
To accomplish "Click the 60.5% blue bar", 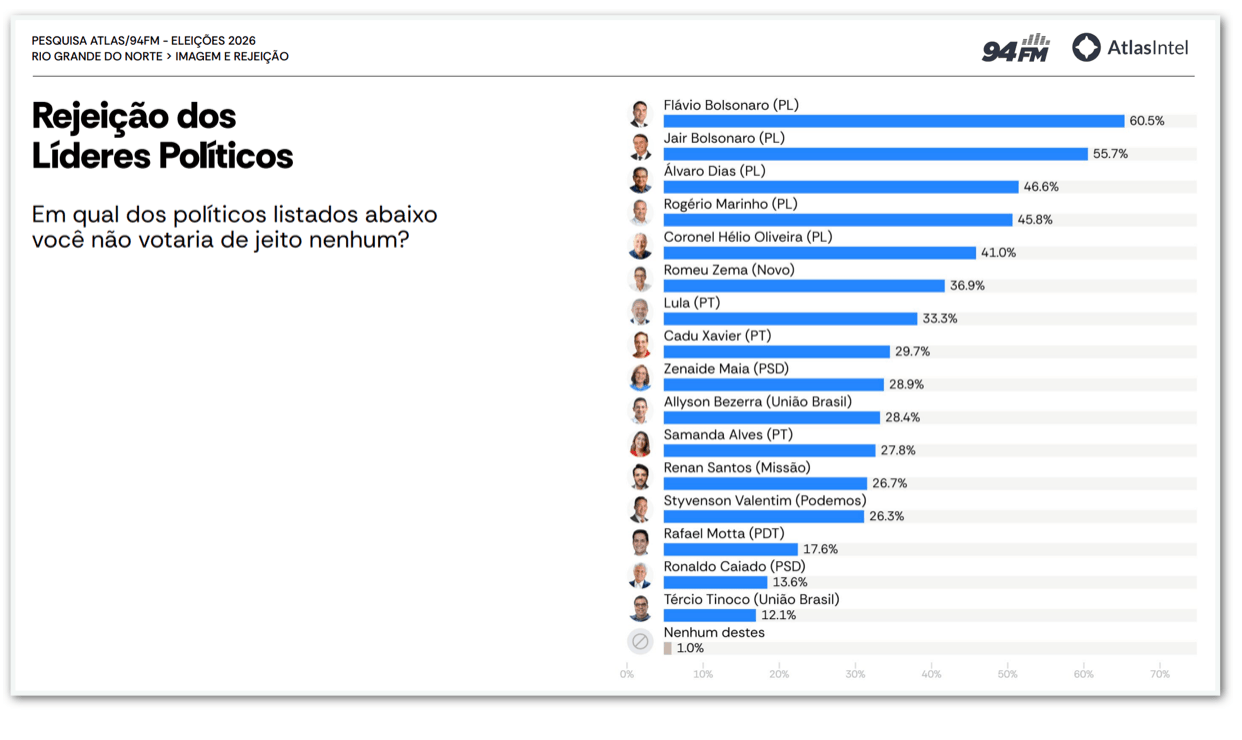I will click(894, 121).
